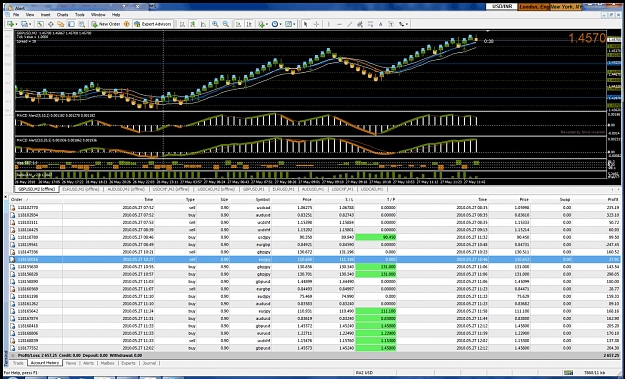
Task: Open the Experts tab in Terminal
Action: click(x=128, y=363)
